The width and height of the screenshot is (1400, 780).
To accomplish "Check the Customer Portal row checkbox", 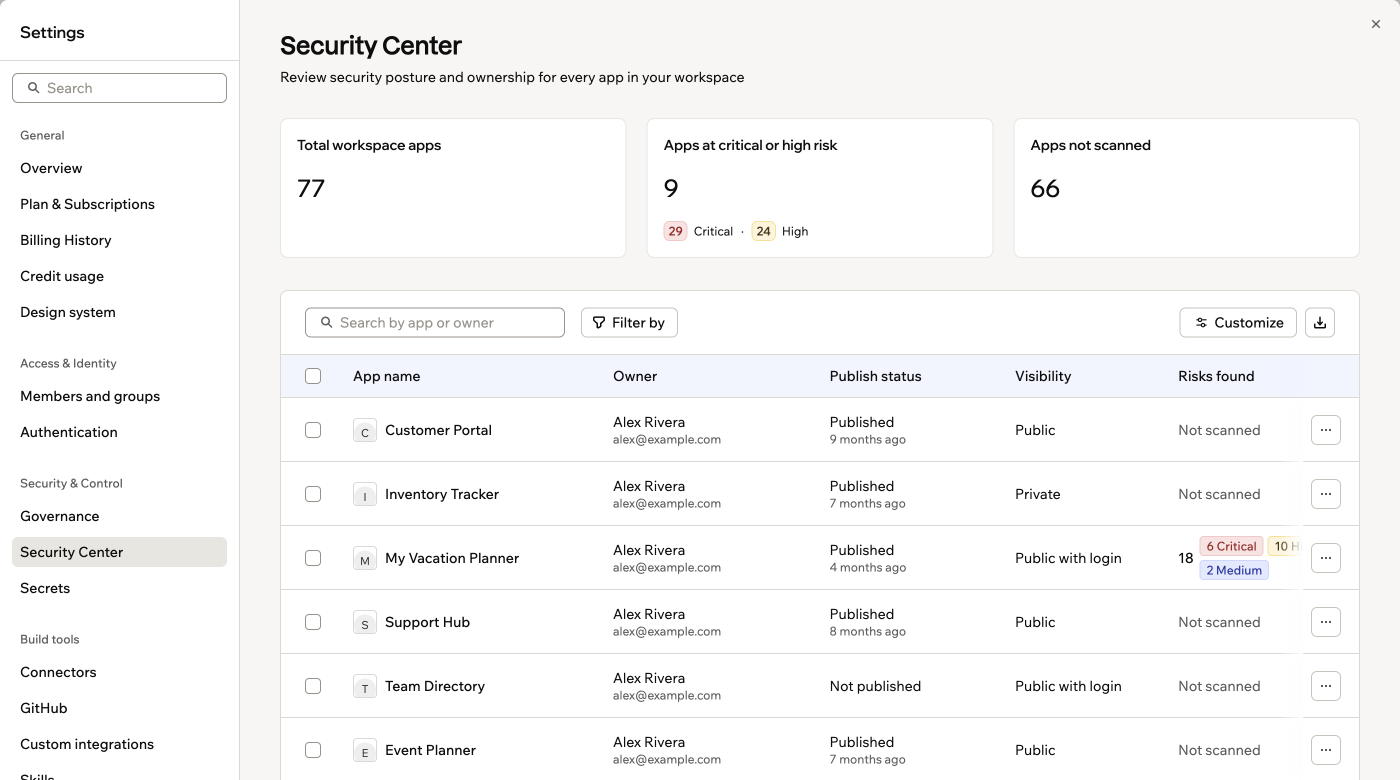I will pyautogui.click(x=313, y=430).
